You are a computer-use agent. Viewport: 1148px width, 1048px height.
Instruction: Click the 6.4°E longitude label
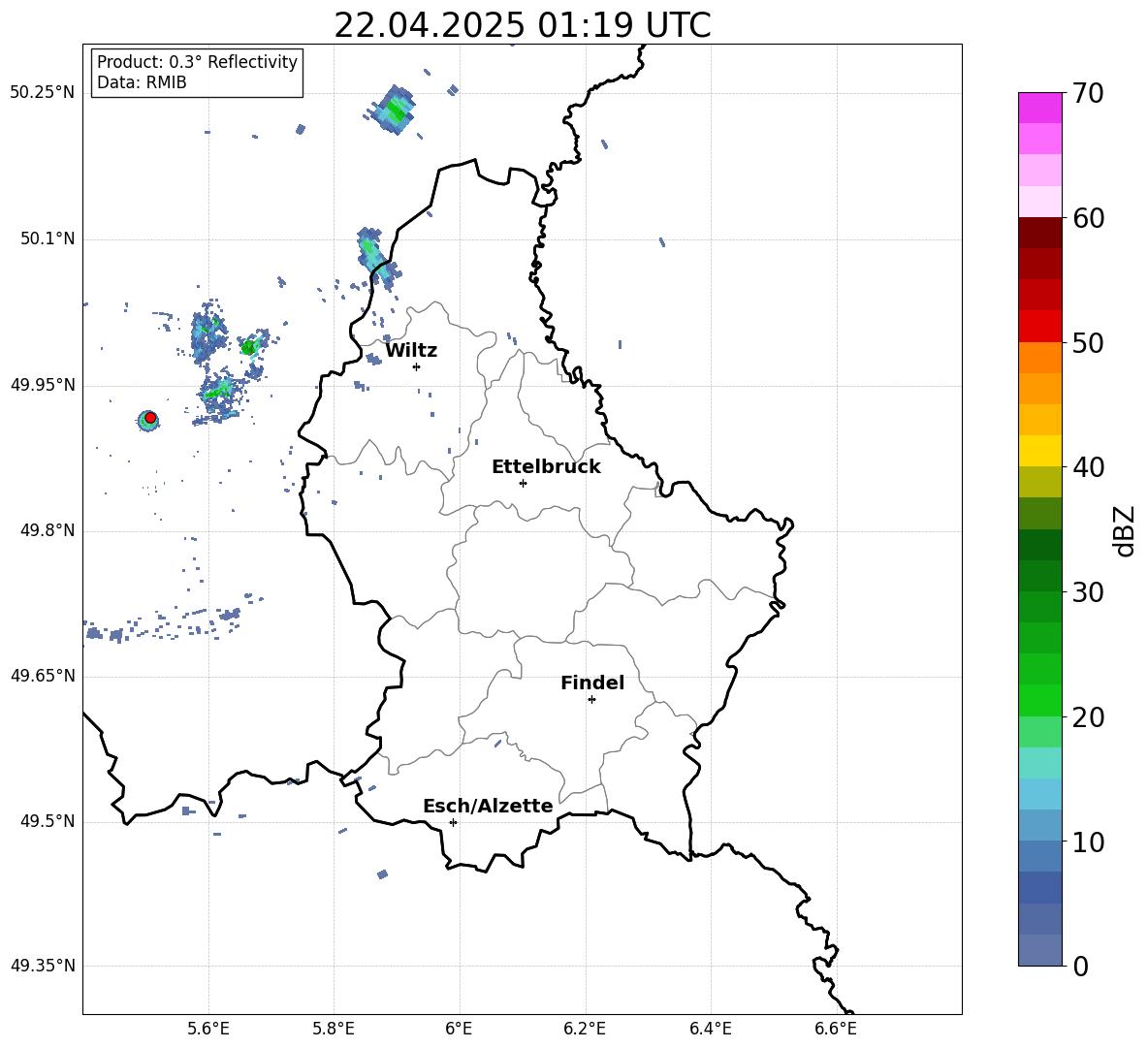710,1029
